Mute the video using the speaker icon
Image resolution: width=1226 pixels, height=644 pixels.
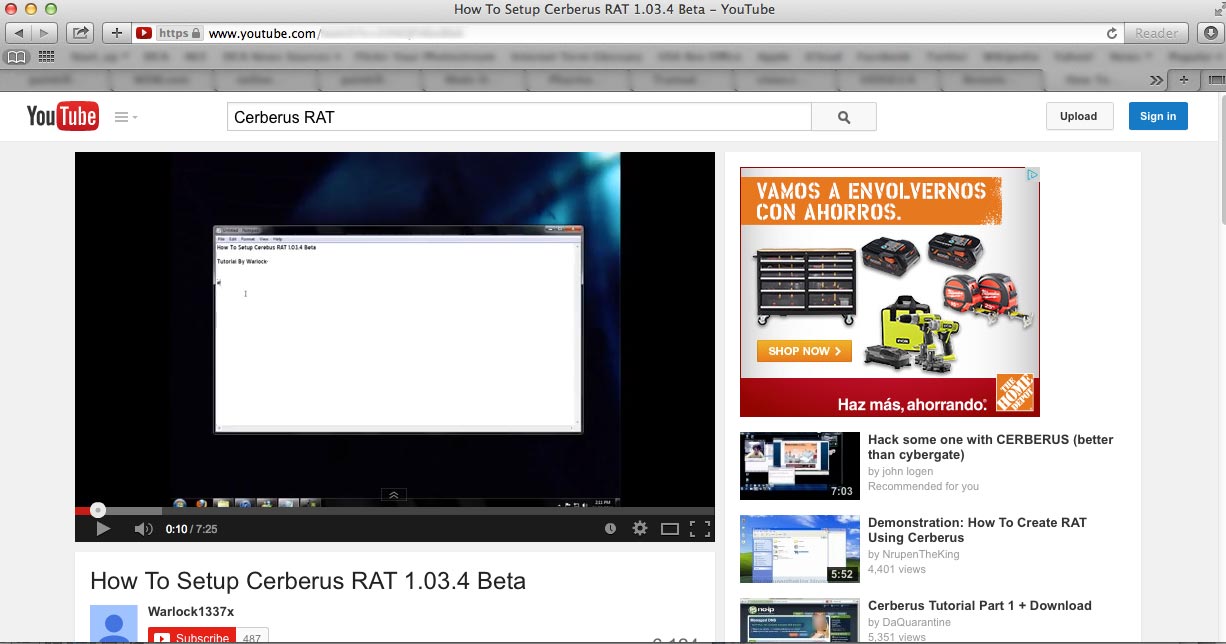tap(143, 529)
